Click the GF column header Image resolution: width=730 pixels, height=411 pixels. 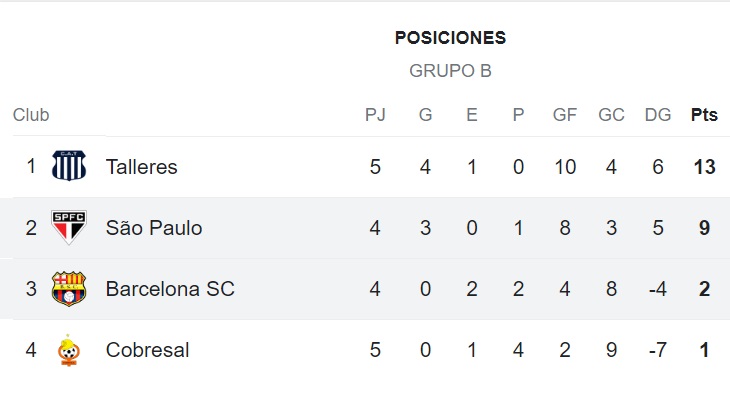click(x=565, y=115)
